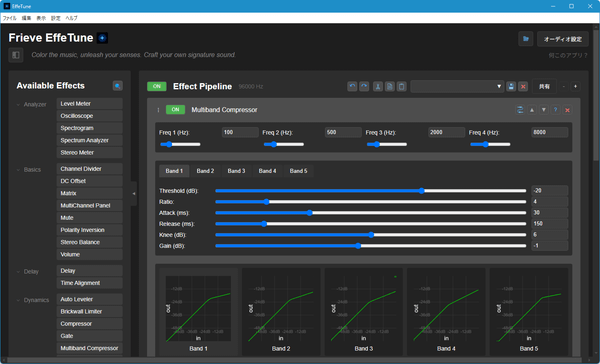Collapse the Basics category

pos(18,170)
